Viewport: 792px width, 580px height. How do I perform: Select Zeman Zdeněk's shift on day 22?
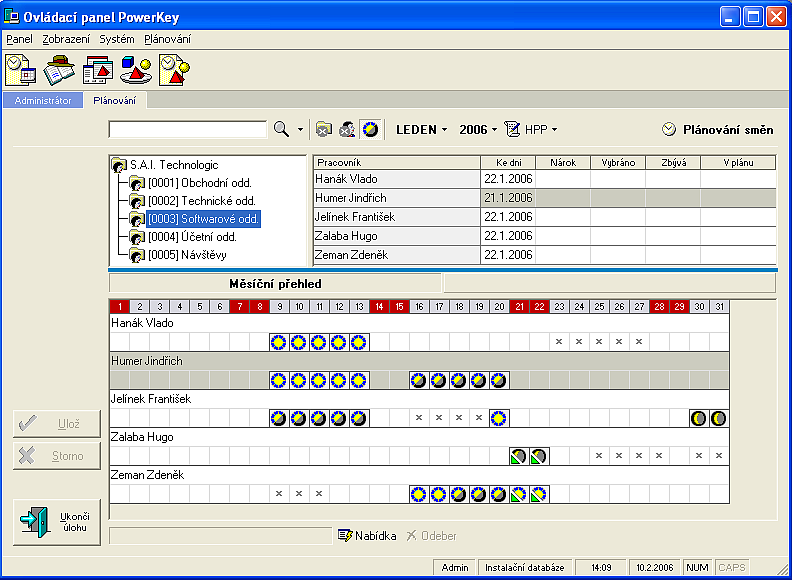pos(539,494)
